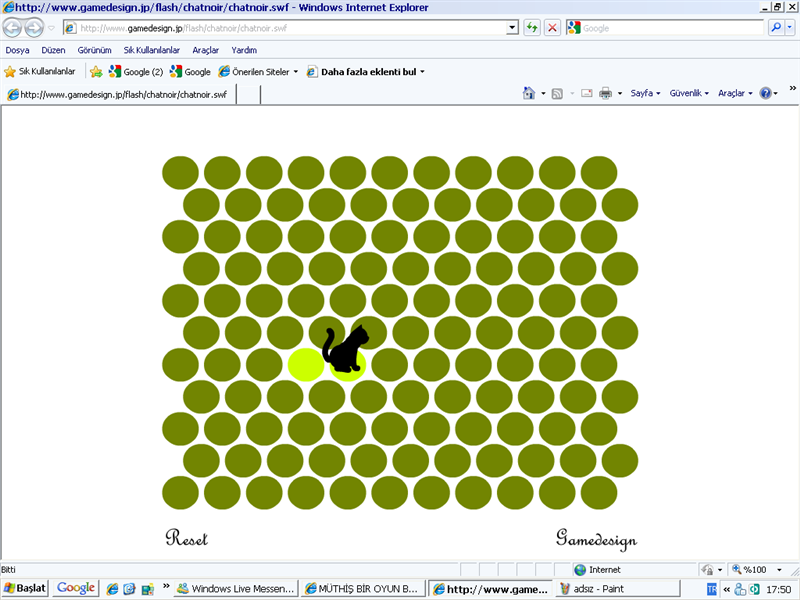800x600 pixels.
Task: Click the magnifier search button
Action: click(776, 28)
